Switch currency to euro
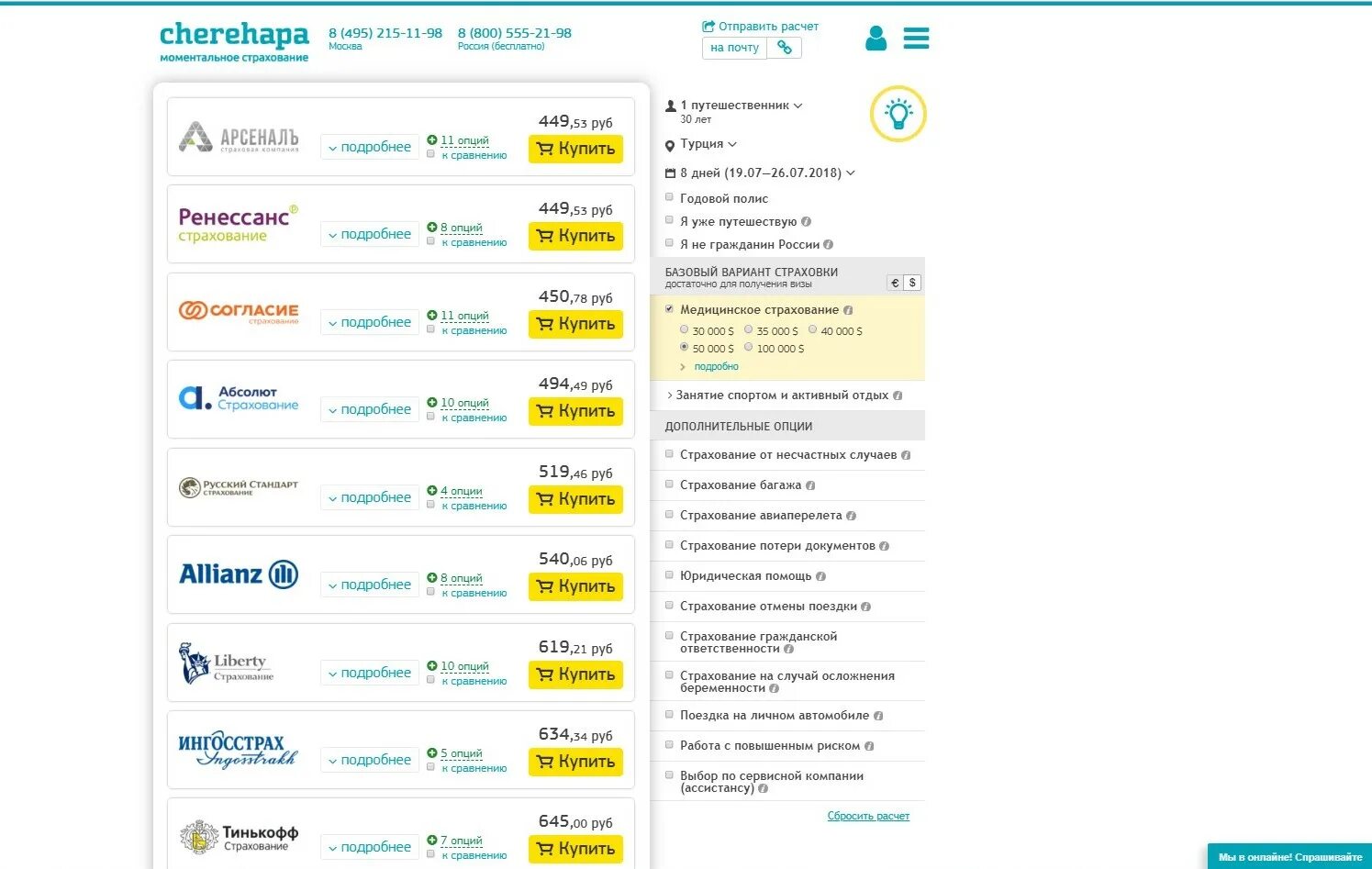This screenshot has width=1372, height=869. 895,283
